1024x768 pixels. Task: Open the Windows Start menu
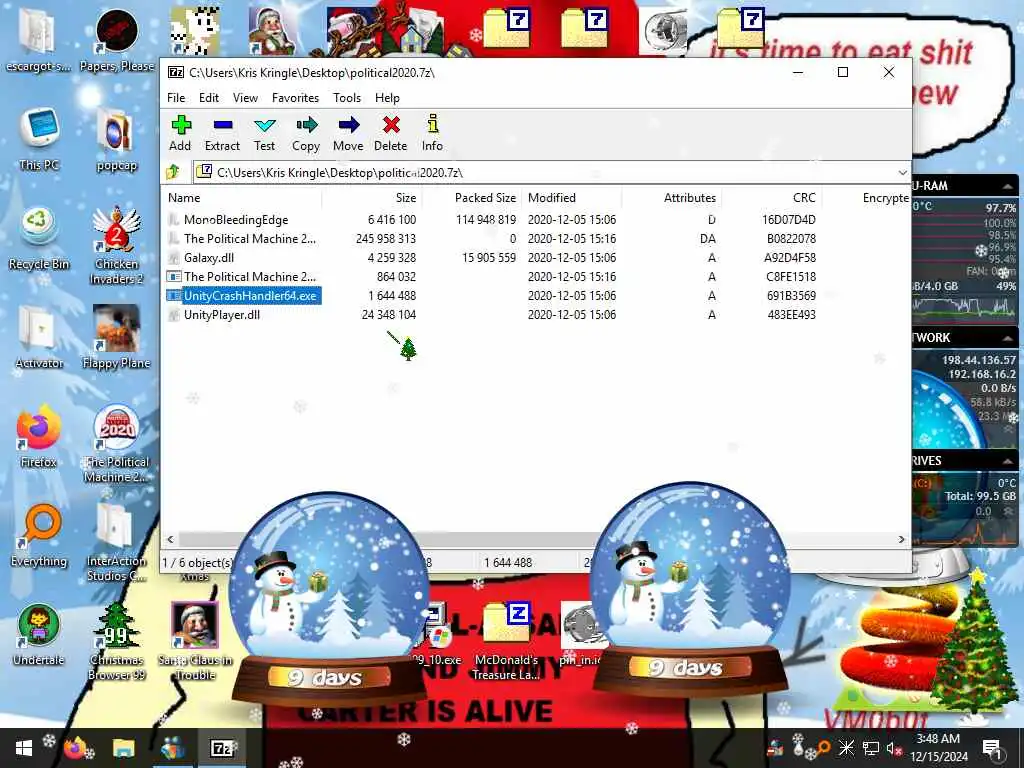(x=24, y=748)
